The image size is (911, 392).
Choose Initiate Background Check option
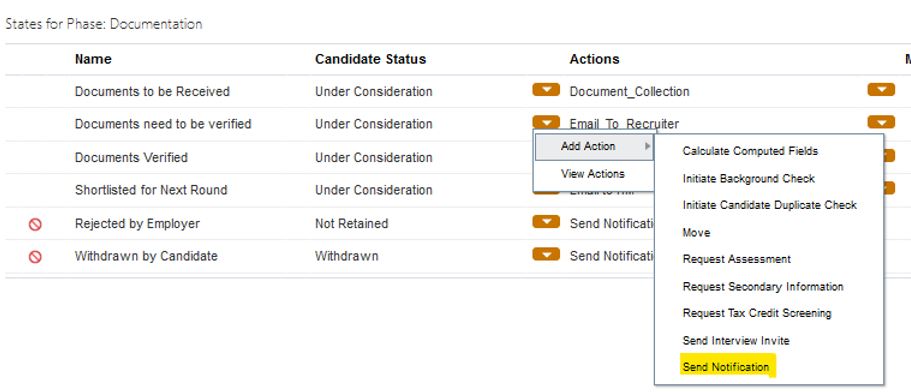[x=748, y=179]
